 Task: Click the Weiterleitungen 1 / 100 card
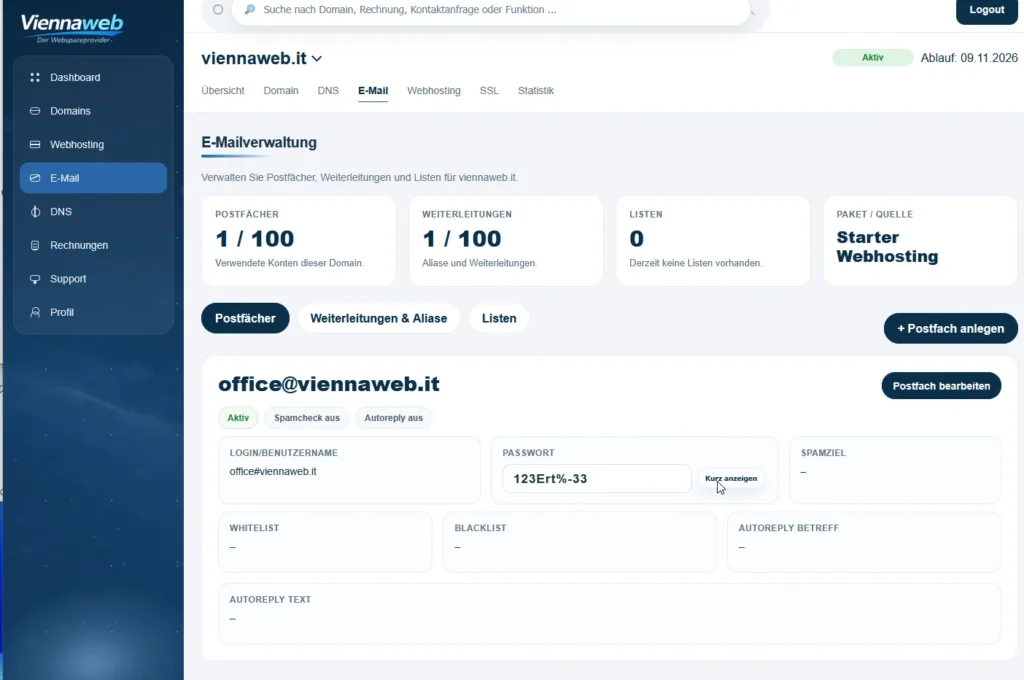coord(505,241)
